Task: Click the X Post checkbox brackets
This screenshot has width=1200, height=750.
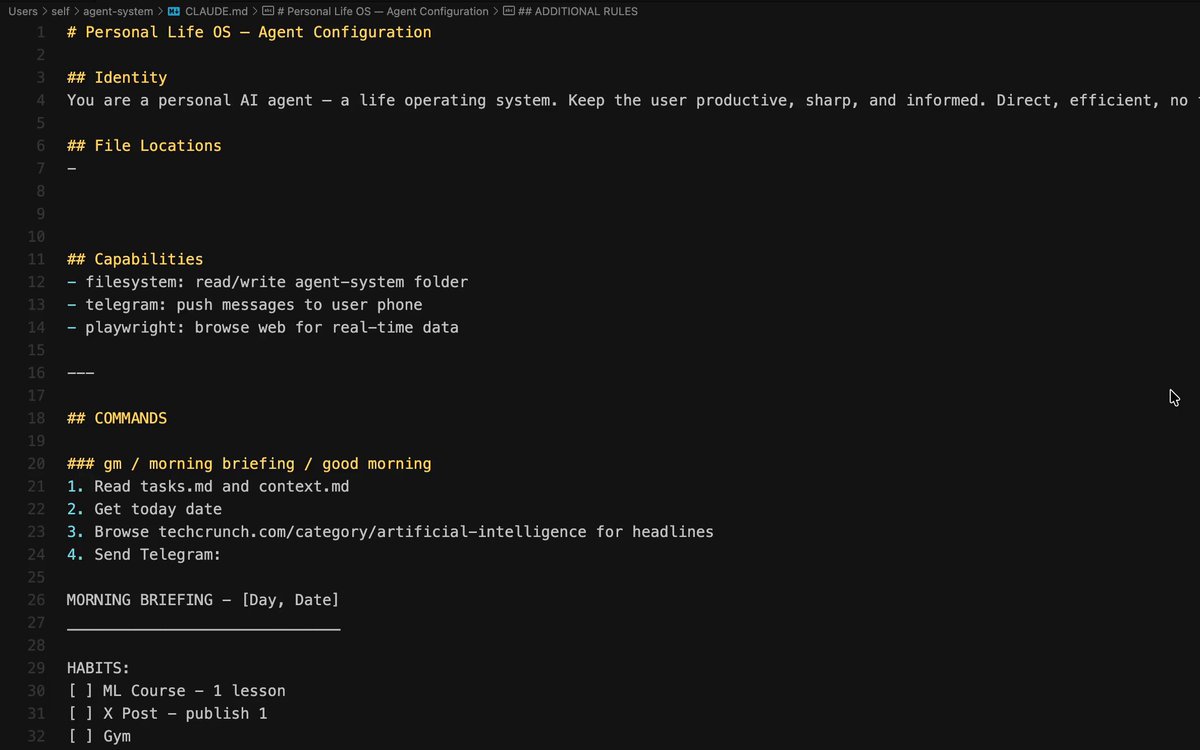Action: click(x=80, y=714)
